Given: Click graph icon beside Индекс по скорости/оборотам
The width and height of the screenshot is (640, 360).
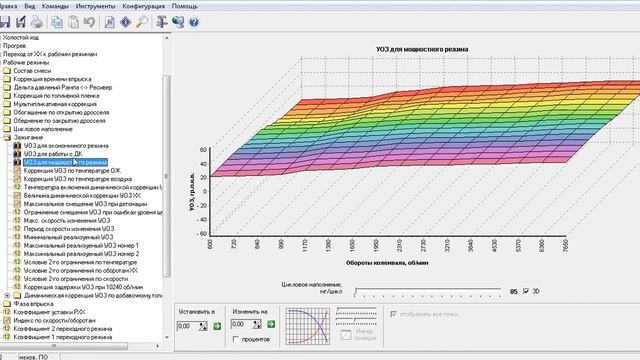Looking at the screenshot, I should coord(7,320).
